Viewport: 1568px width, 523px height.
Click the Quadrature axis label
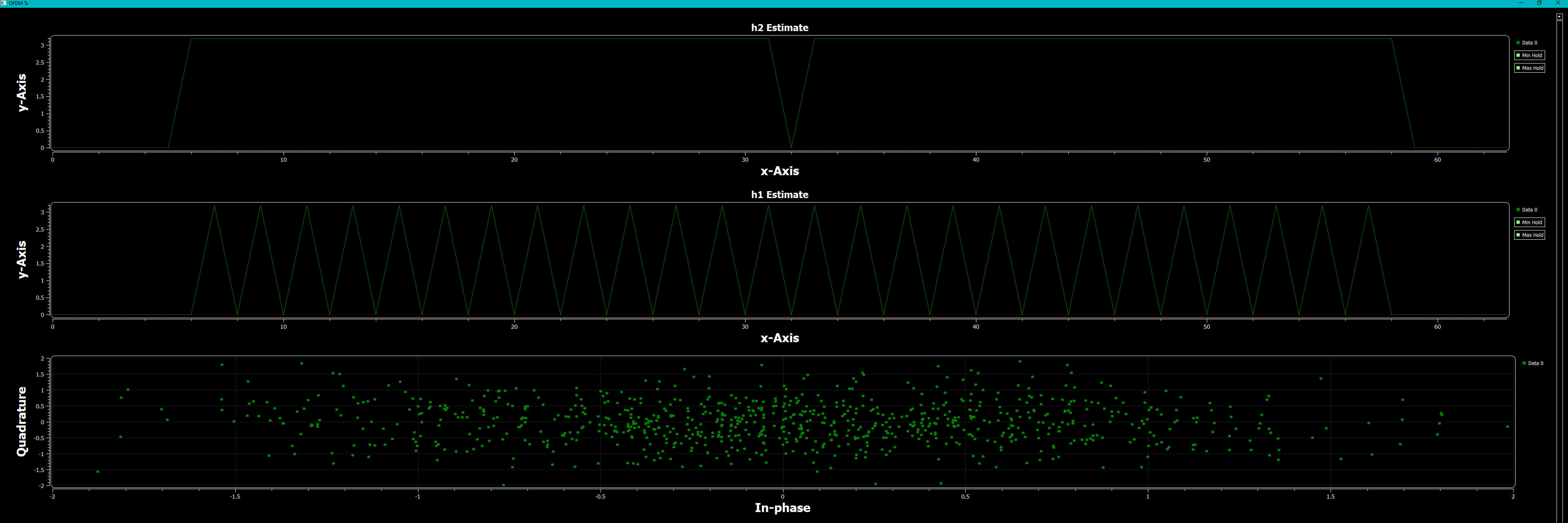[22, 421]
